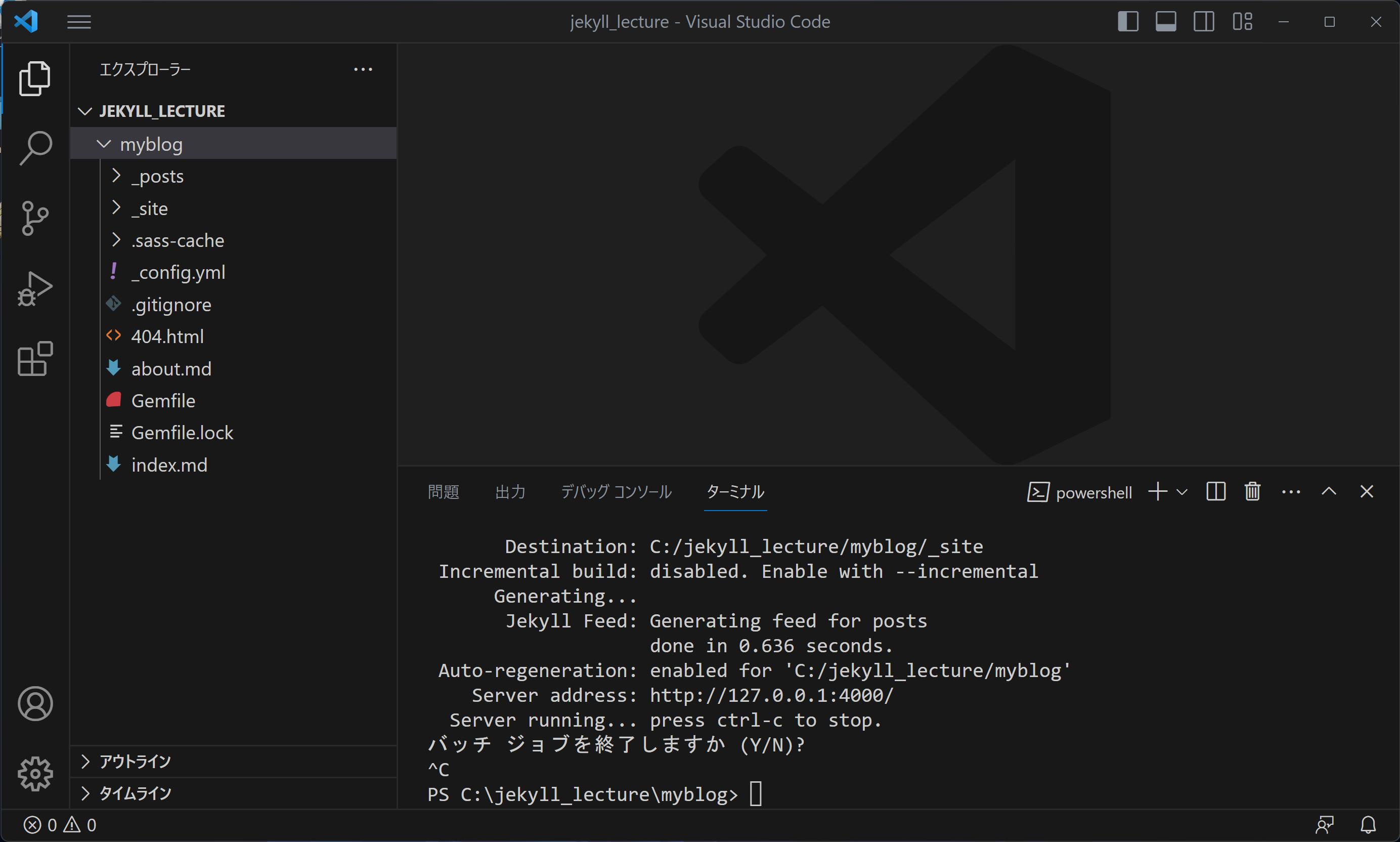Open the Search view

coord(35,148)
